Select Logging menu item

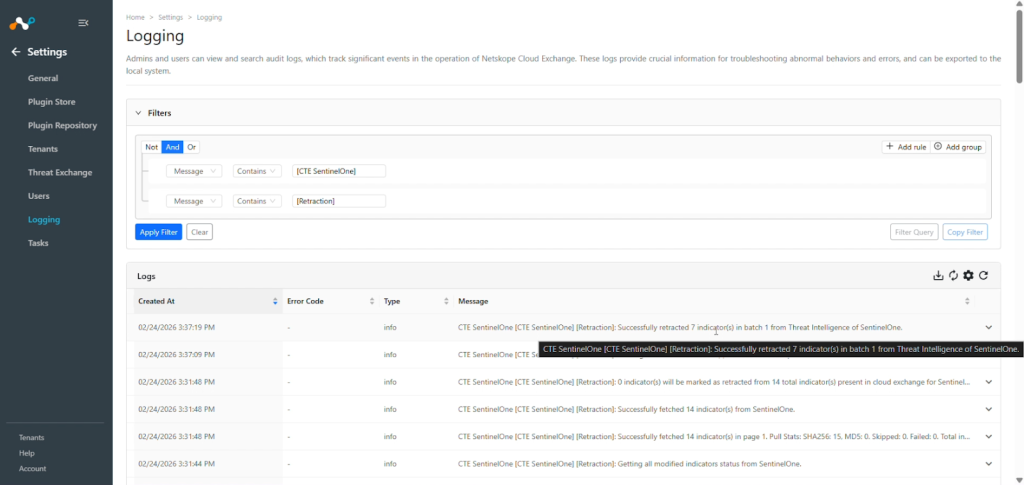click(44, 219)
